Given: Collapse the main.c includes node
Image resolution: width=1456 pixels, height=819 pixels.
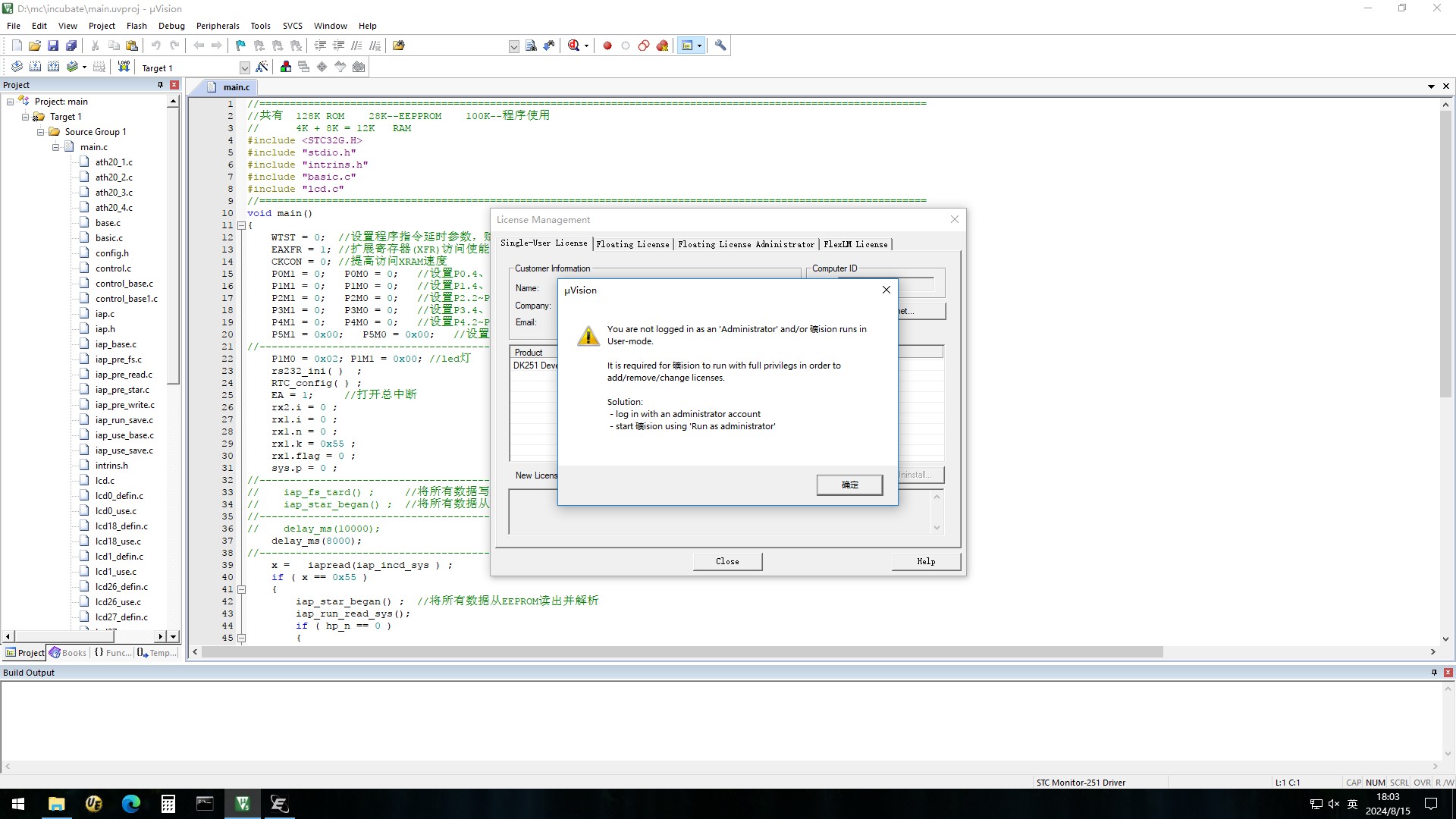Looking at the screenshot, I should (55, 147).
